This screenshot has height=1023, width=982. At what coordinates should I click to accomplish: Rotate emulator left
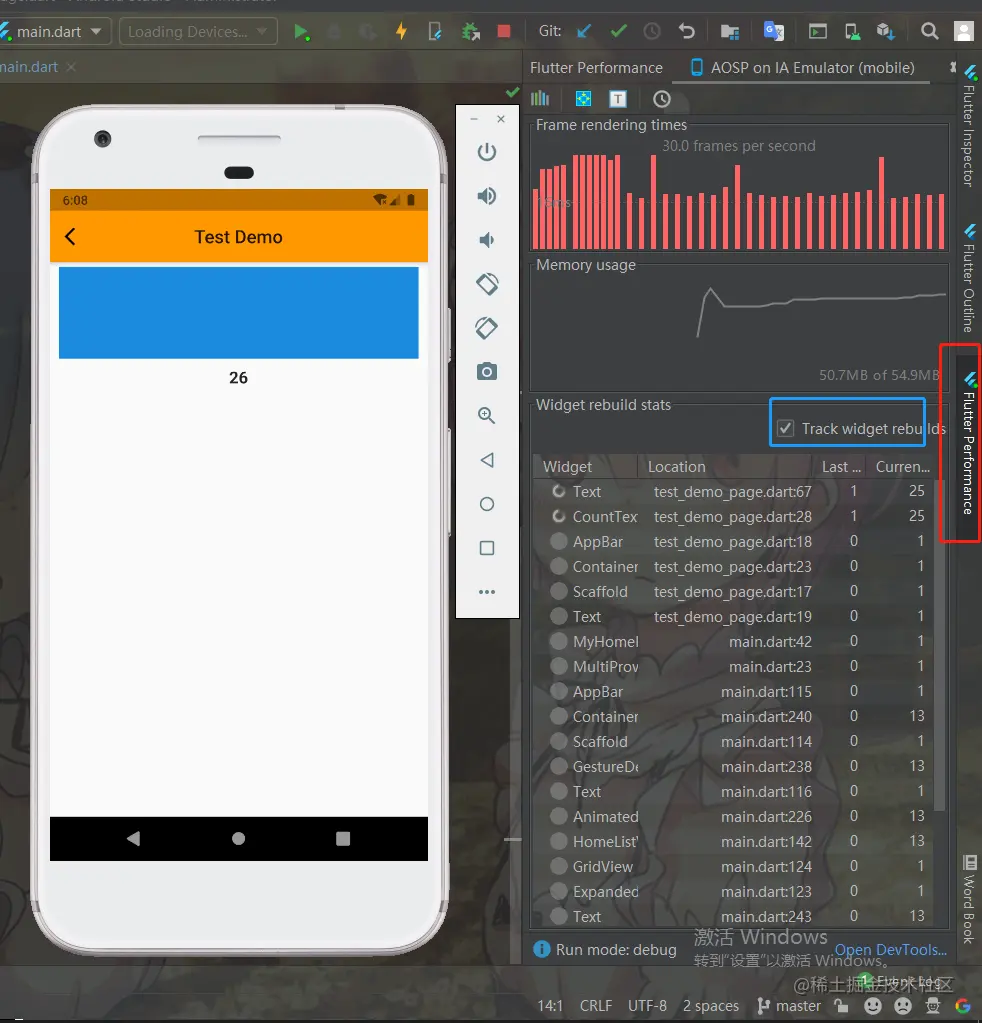(487, 284)
